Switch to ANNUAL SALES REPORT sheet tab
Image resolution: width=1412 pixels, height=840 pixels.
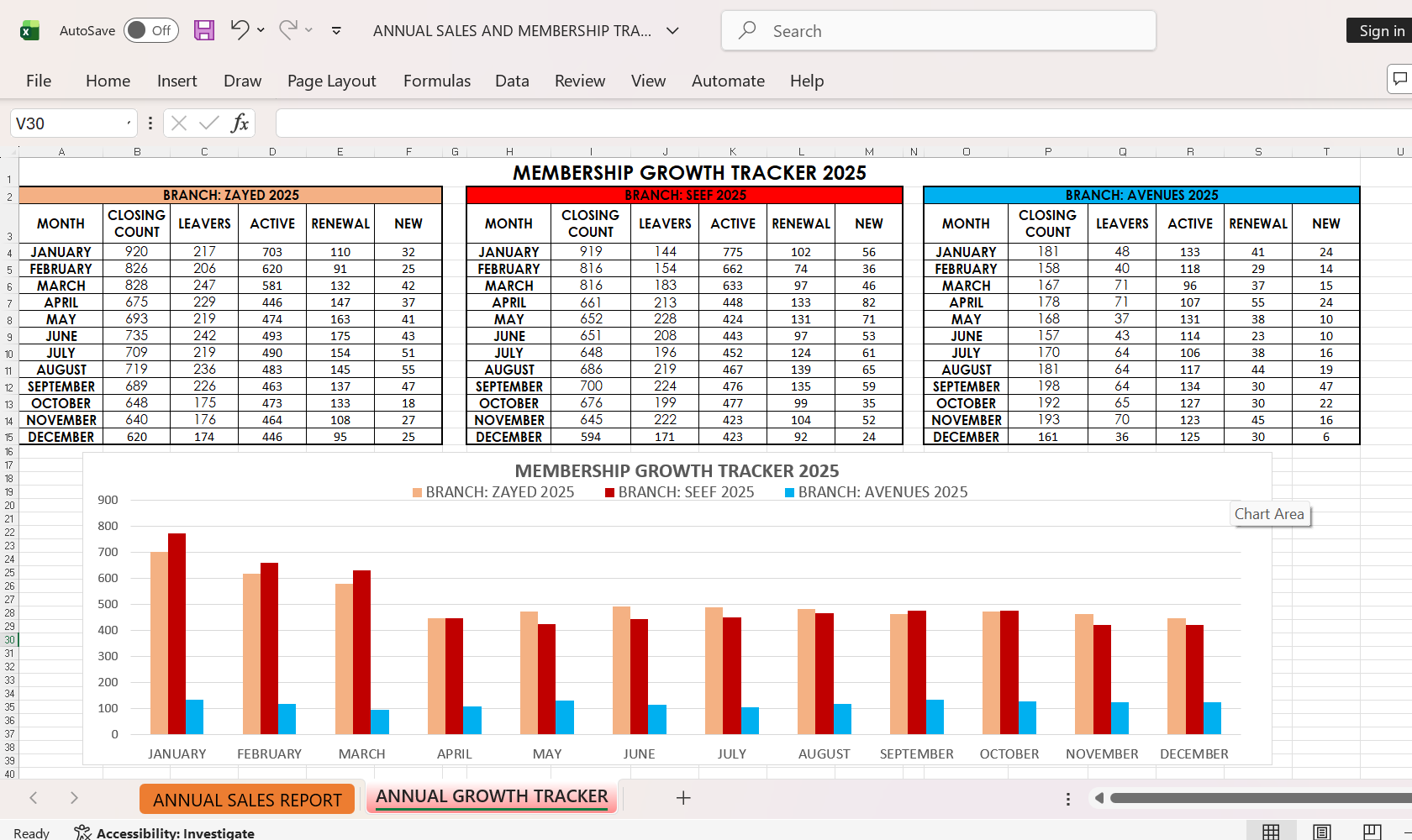247,800
